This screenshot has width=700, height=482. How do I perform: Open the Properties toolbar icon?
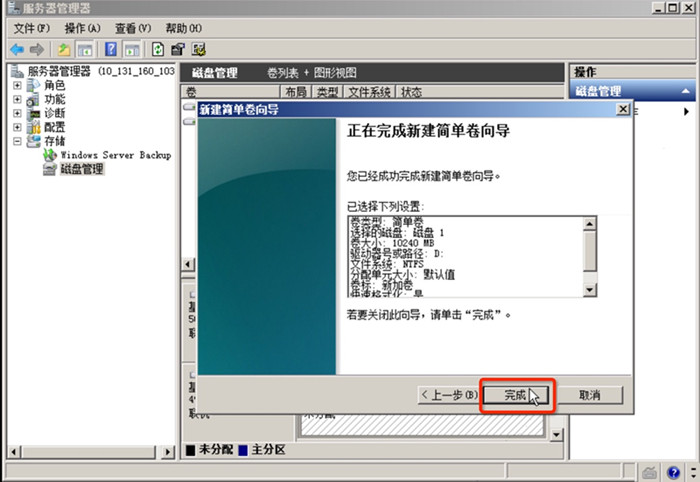pos(178,49)
